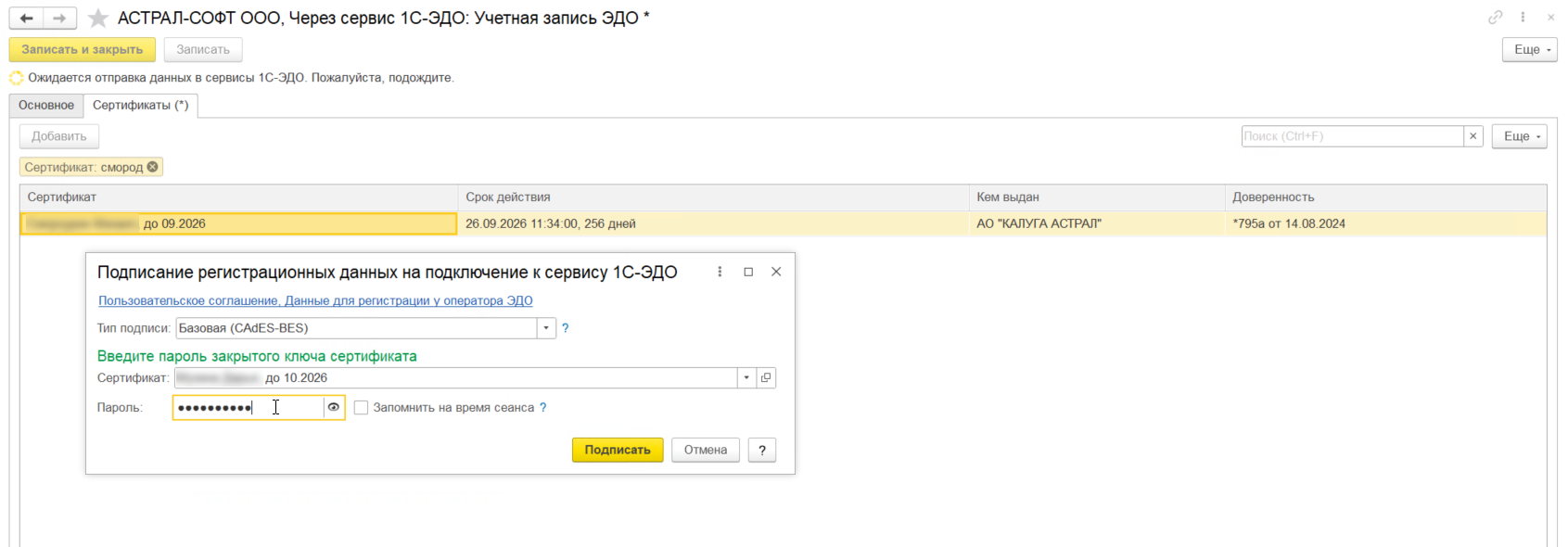Viewport: 1568px width, 547px height.
Task: Expand the Сертификат dropdown list
Action: tap(746, 378)
